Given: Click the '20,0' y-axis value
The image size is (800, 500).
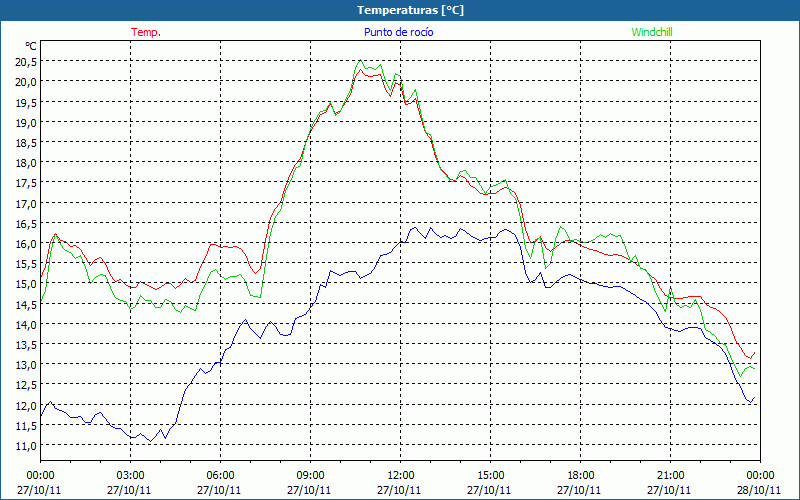Looking at the screenshot, I should 26,82.
